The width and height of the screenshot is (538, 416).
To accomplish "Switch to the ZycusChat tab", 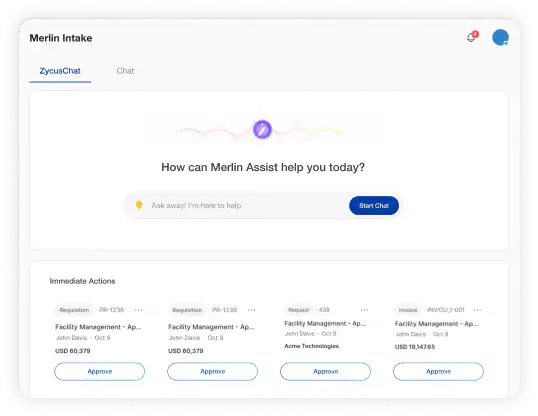I will (60, 71).
